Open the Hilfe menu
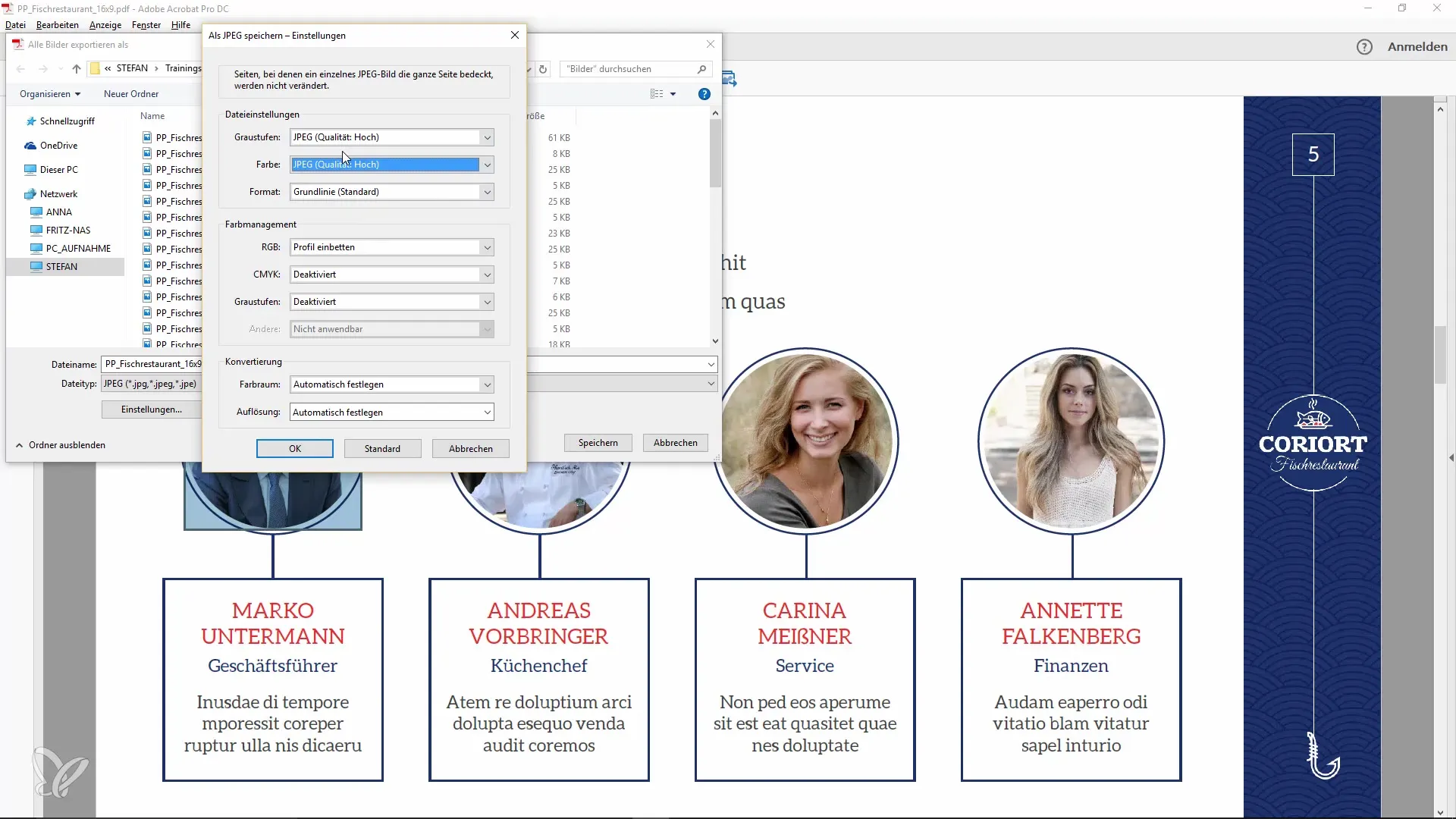 pos(180,25)
